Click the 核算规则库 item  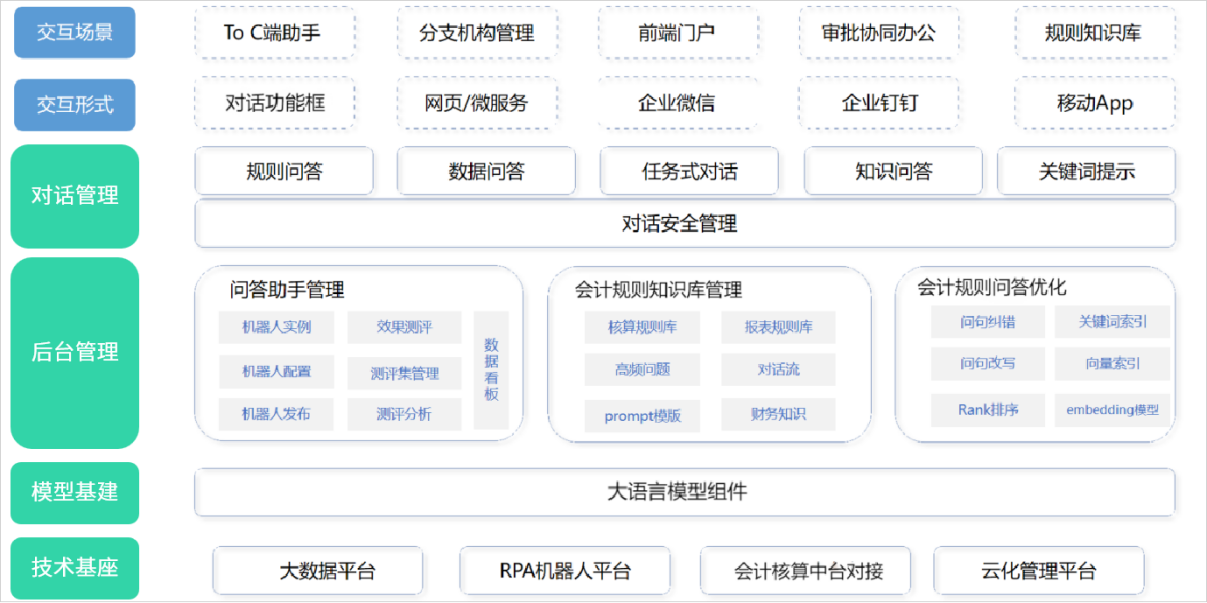642,327
